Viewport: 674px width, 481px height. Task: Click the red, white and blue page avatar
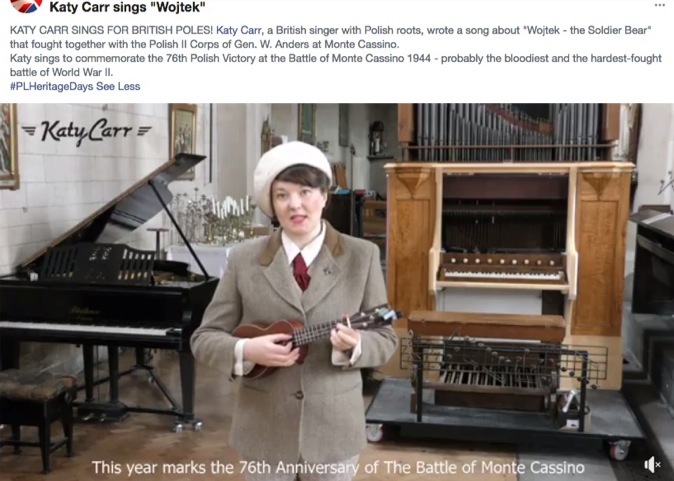[26, 5]
